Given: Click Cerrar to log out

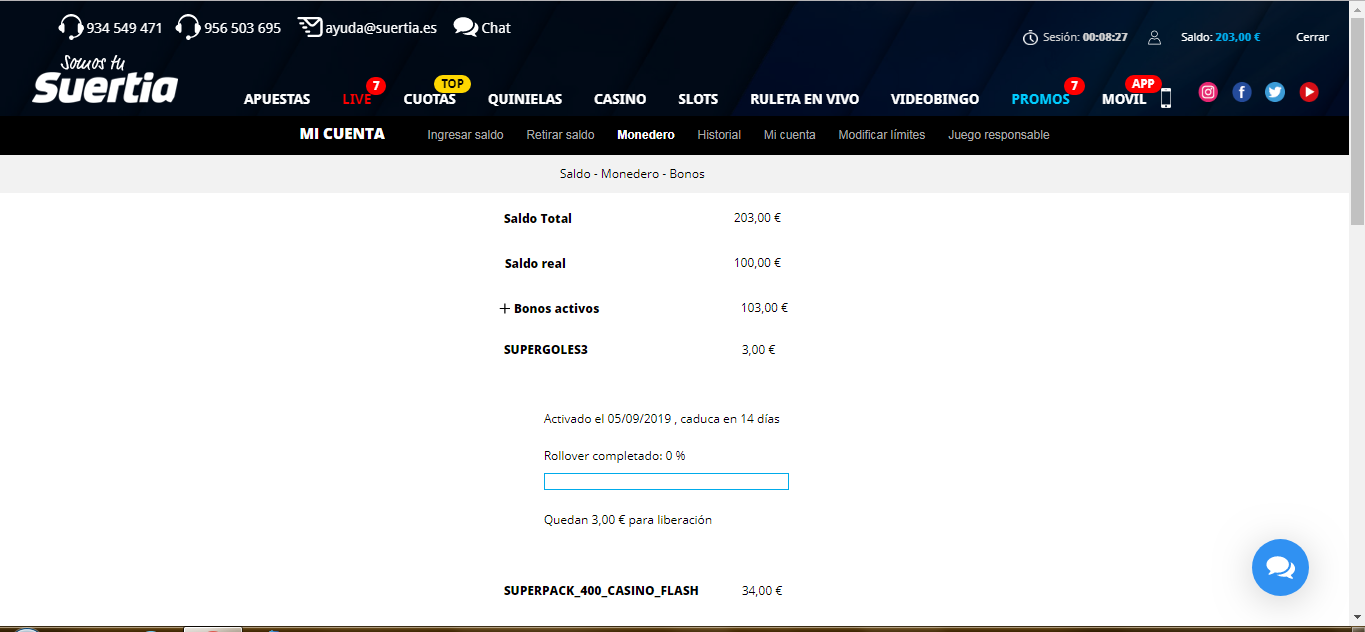Looking at the screenshot, I should pyautogui.click(x=1312, y=37).
